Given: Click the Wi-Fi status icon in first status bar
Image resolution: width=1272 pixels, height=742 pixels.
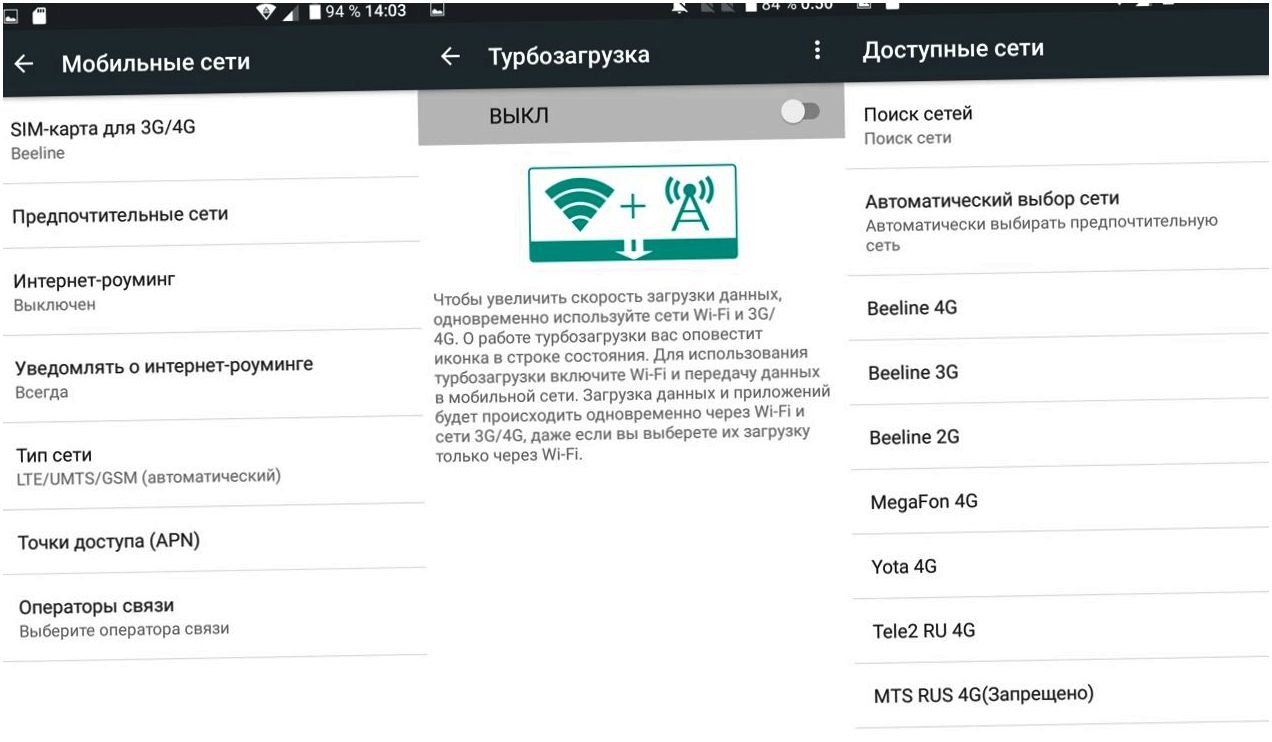Looking at the screenshot, I should tap(266, 12).
